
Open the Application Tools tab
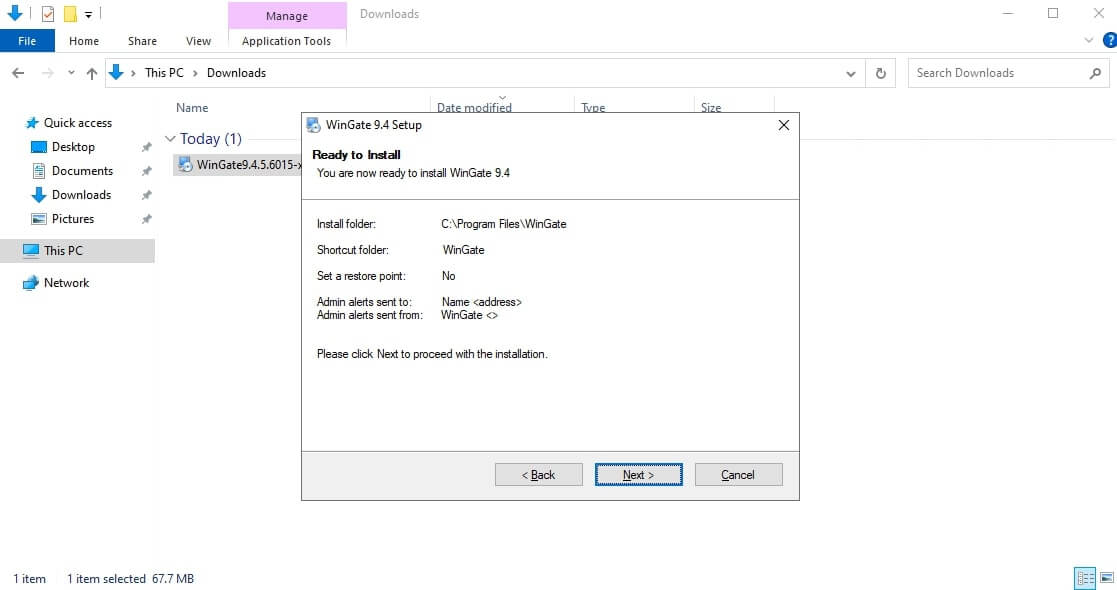pos(286,41)
